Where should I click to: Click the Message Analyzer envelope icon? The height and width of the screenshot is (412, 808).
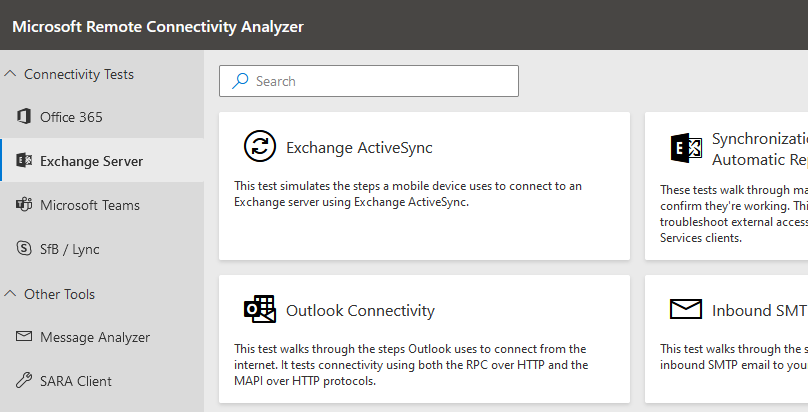point(24,336)
